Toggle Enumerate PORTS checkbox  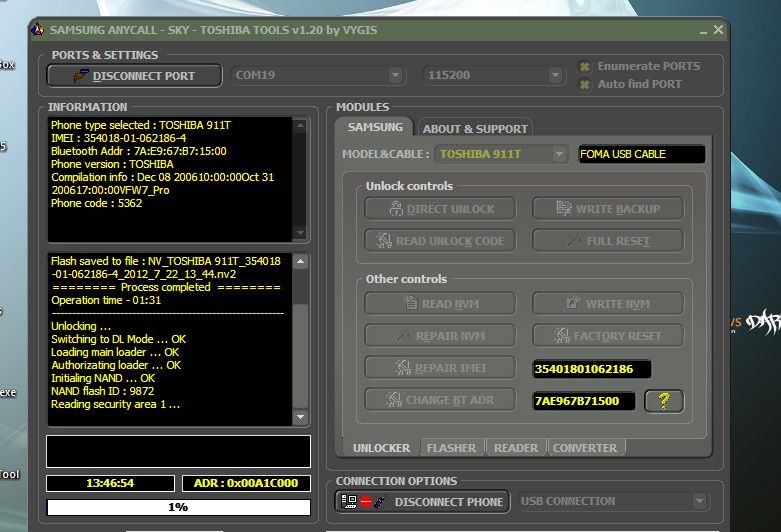point(585,66)
